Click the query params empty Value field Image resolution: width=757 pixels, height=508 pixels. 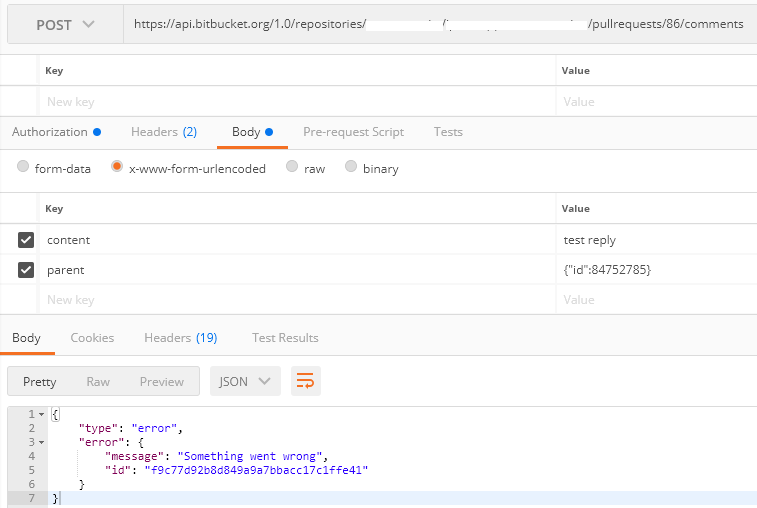657,101
